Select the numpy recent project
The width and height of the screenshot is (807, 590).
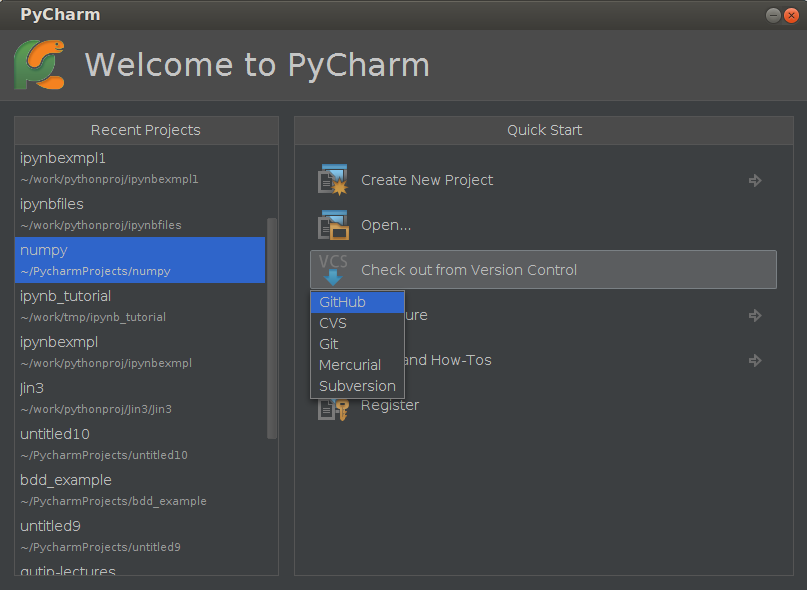pos(140,260)
